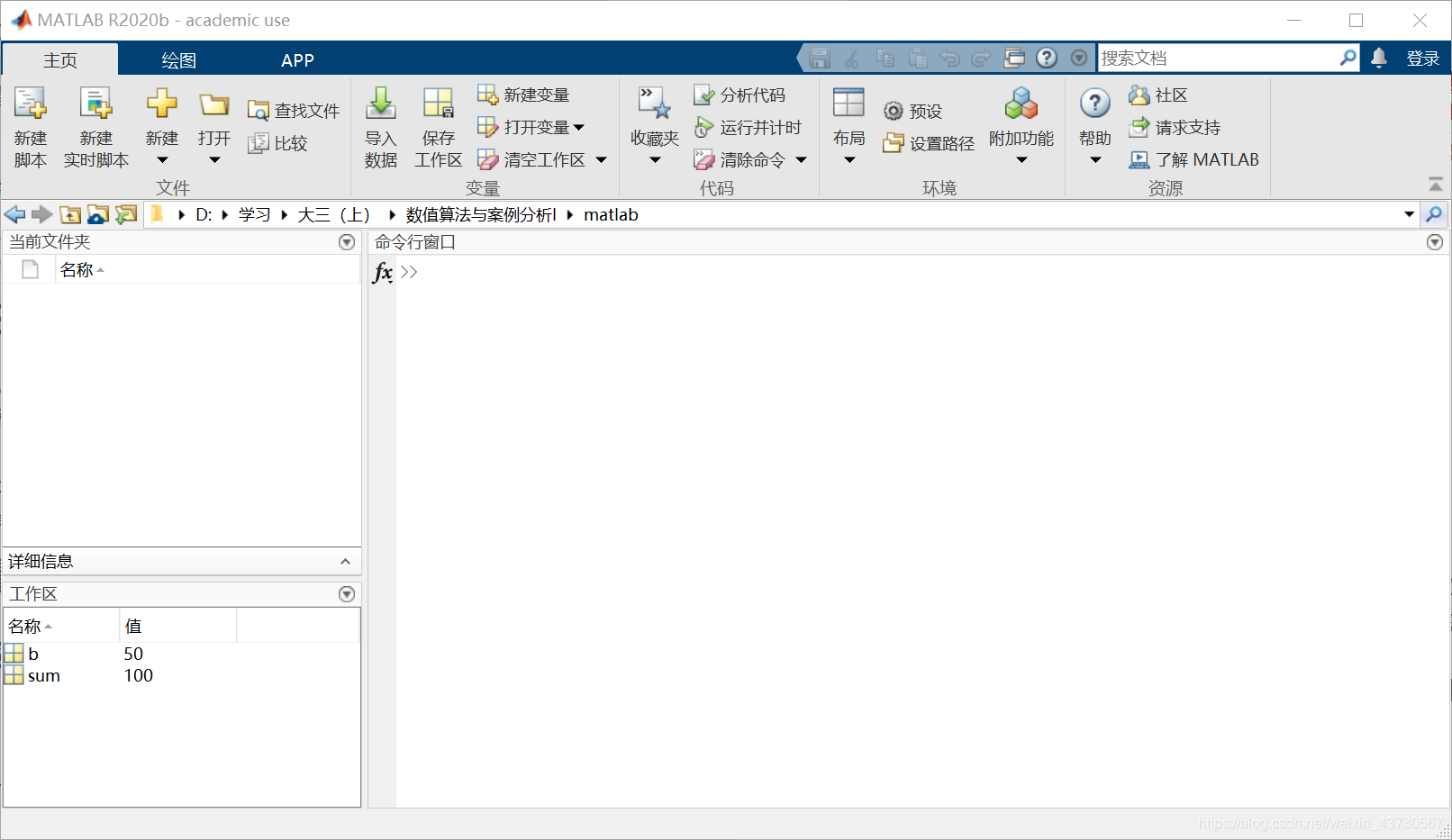This screenshot has width=1452, height=840.
Task: Click the Add-Ons (附加功能) cubes icon
Action: 1021,104
